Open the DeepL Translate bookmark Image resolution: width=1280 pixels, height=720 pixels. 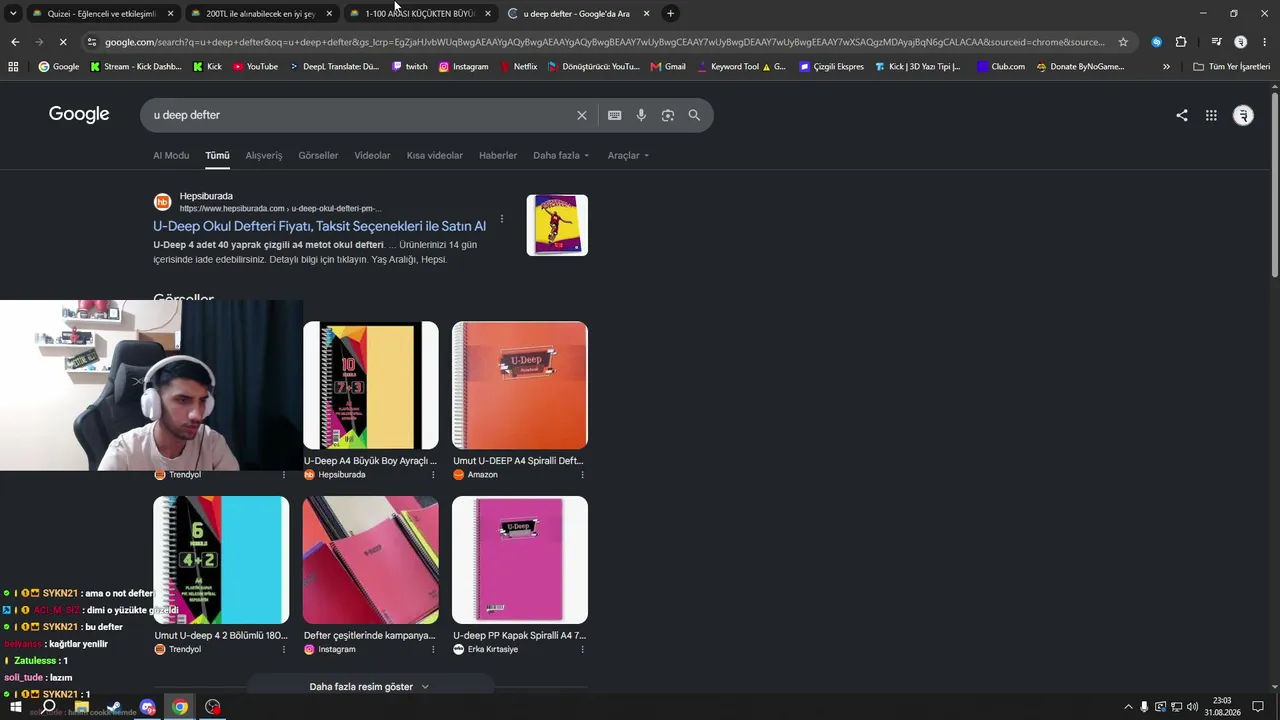click(334, 67)
